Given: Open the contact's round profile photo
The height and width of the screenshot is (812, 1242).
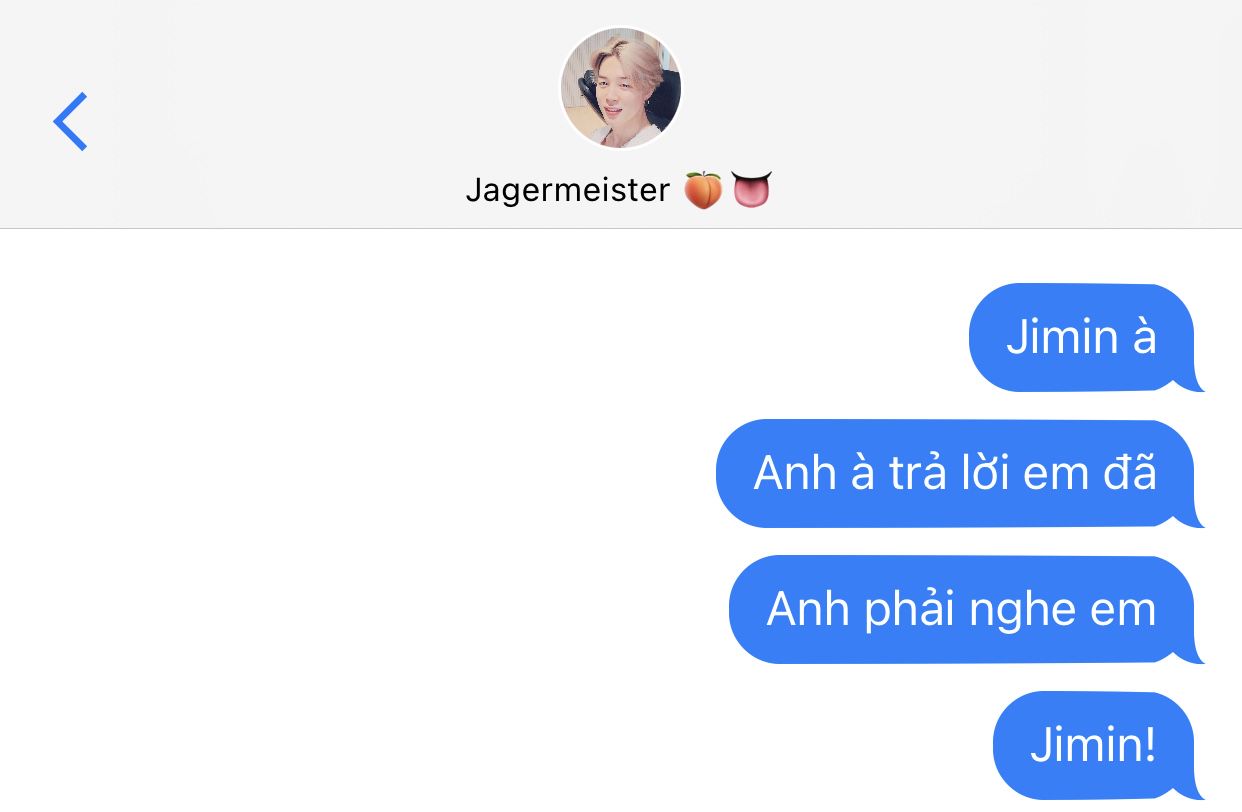Looking at the screenshot, I should click(620, 88).
